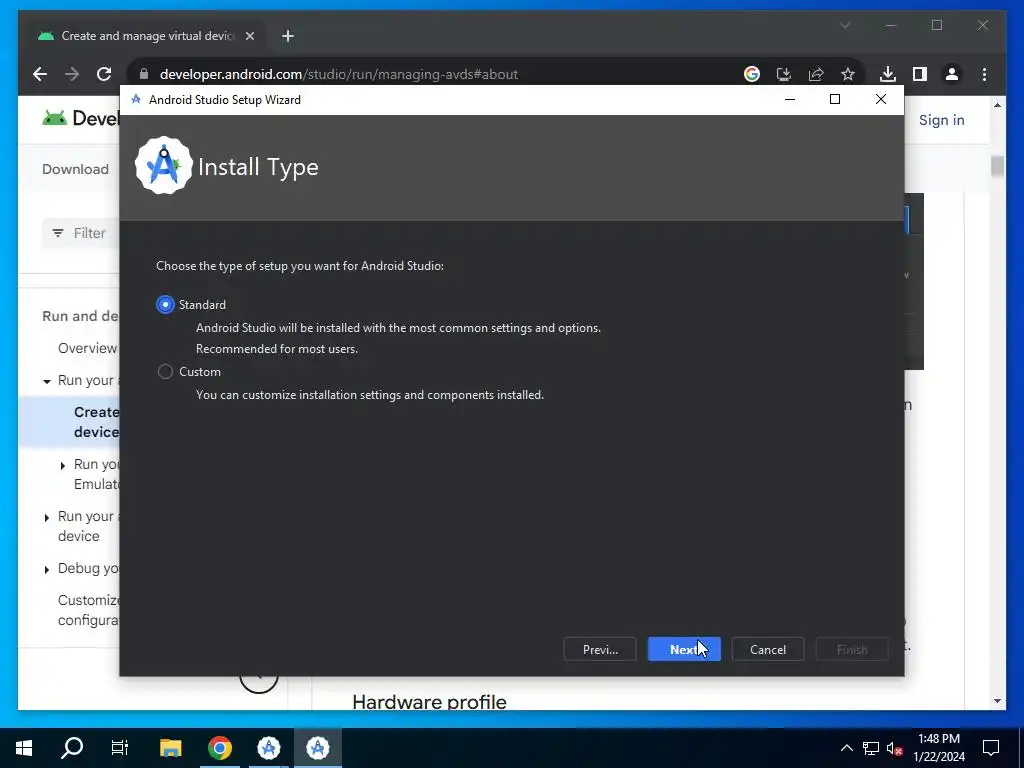Click Chrome forward navigation arrow
This screenshot has height=768, width=1024.
click(72, 74)
